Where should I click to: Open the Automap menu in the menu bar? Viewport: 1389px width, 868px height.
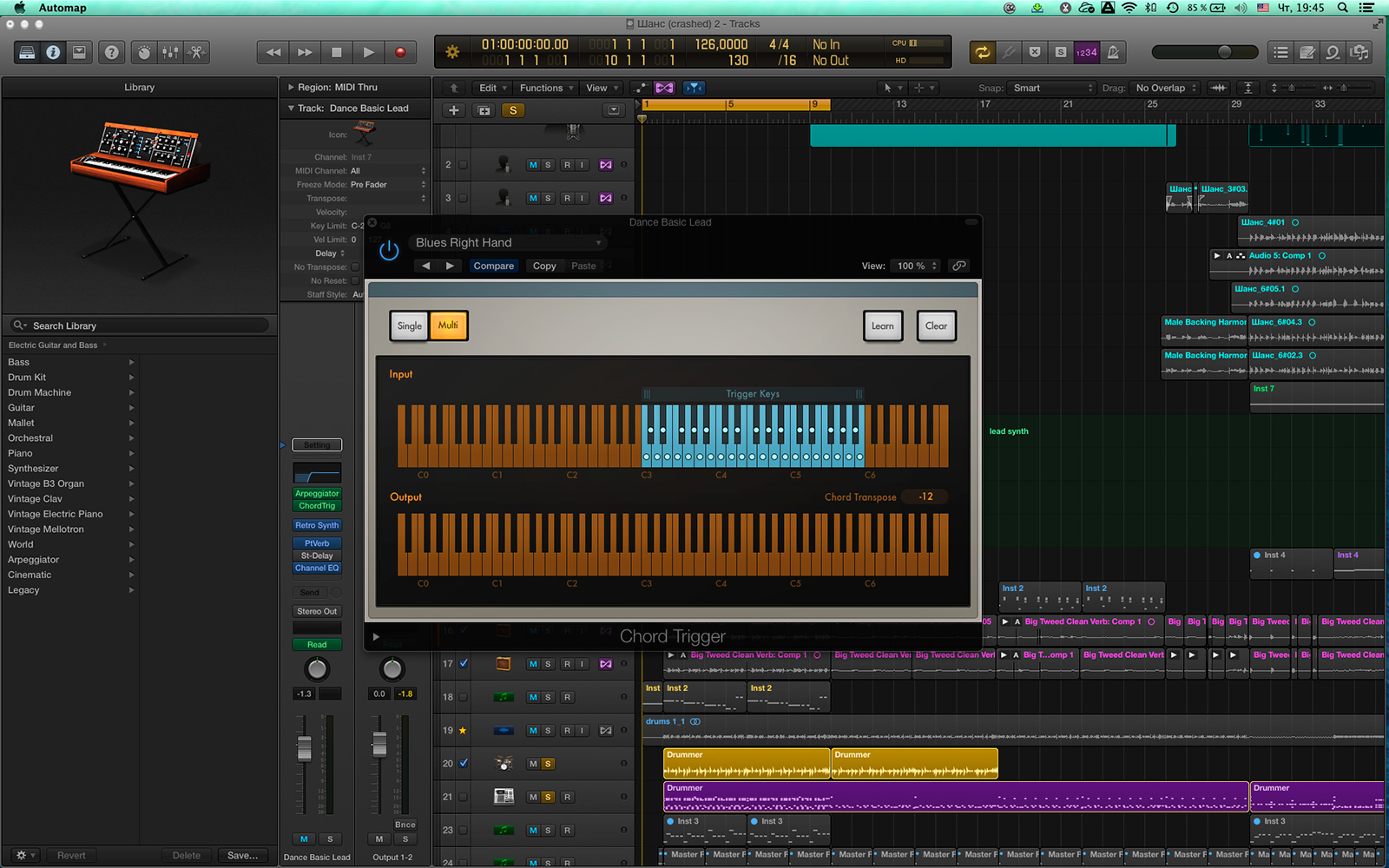click(x=61, y=7)
